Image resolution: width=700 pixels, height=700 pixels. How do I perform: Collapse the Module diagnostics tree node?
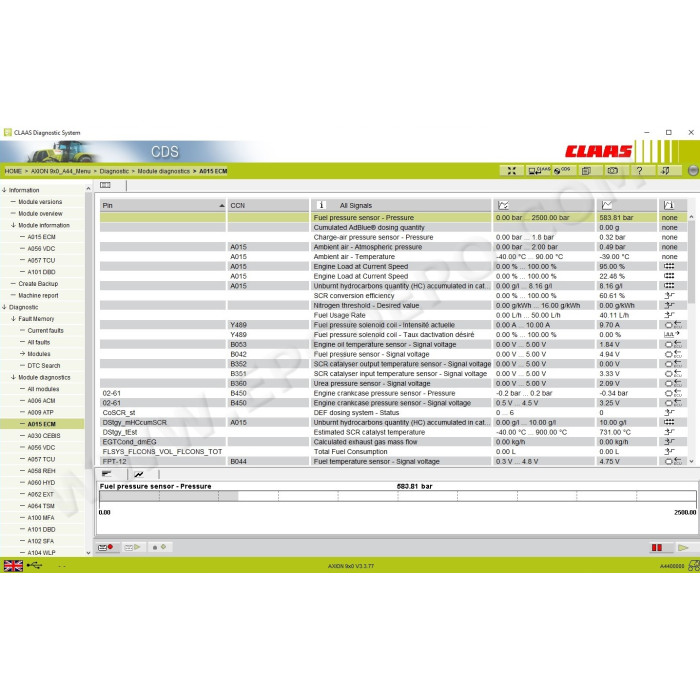[13, 377]
